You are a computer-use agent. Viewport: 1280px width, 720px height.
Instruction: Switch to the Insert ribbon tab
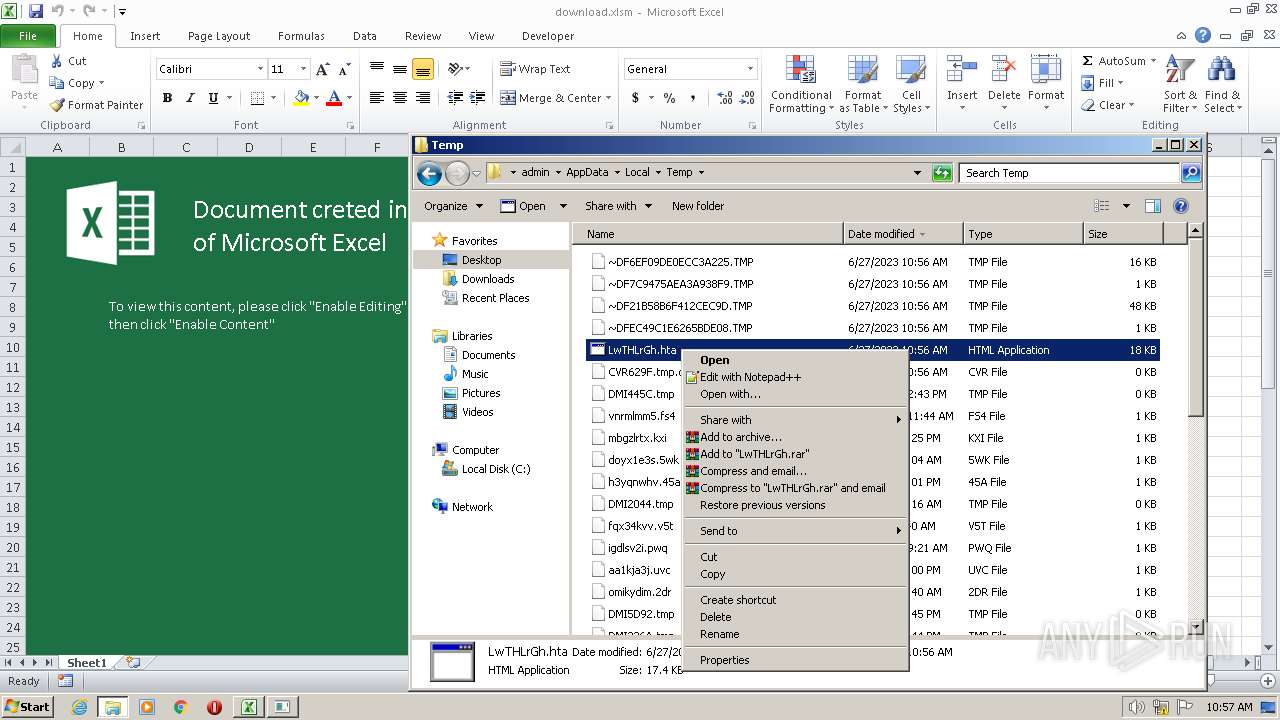(145, 36)
